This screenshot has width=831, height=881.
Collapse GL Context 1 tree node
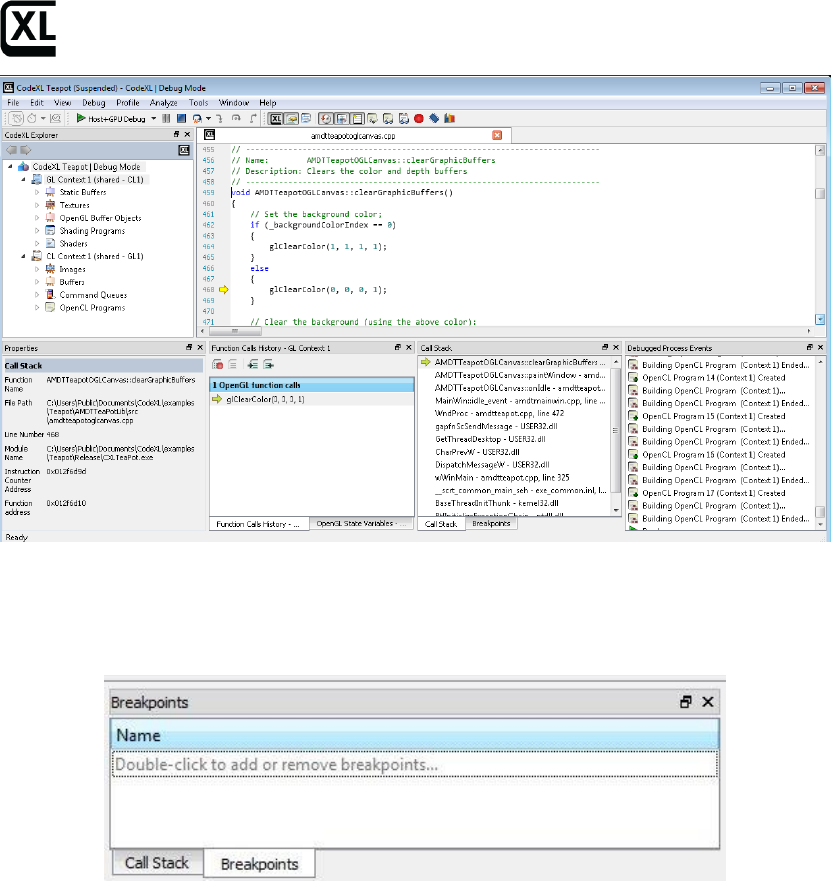[23, 179]
